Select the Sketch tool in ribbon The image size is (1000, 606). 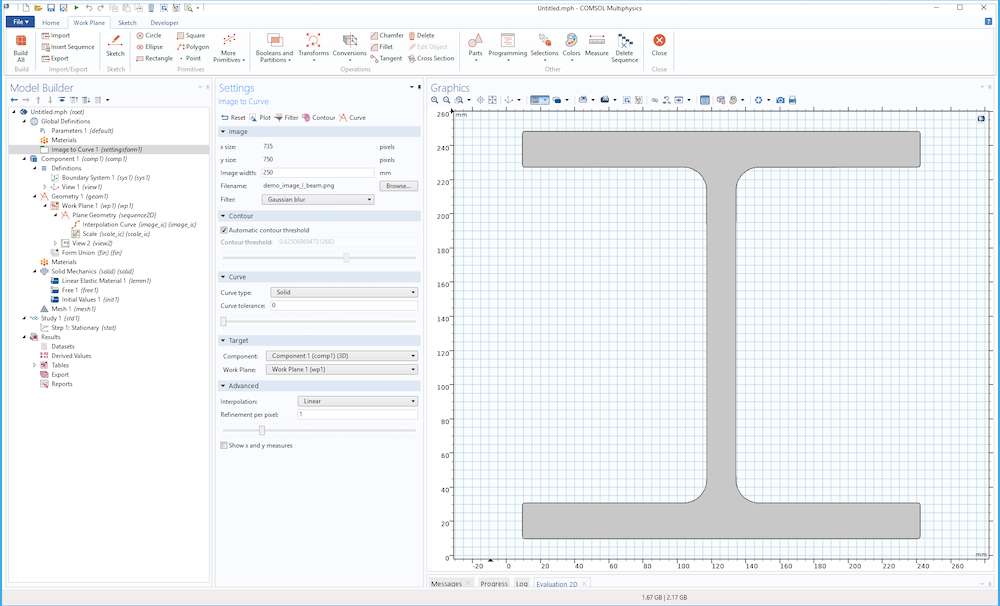pyautogui.click(x=115, y=46)
